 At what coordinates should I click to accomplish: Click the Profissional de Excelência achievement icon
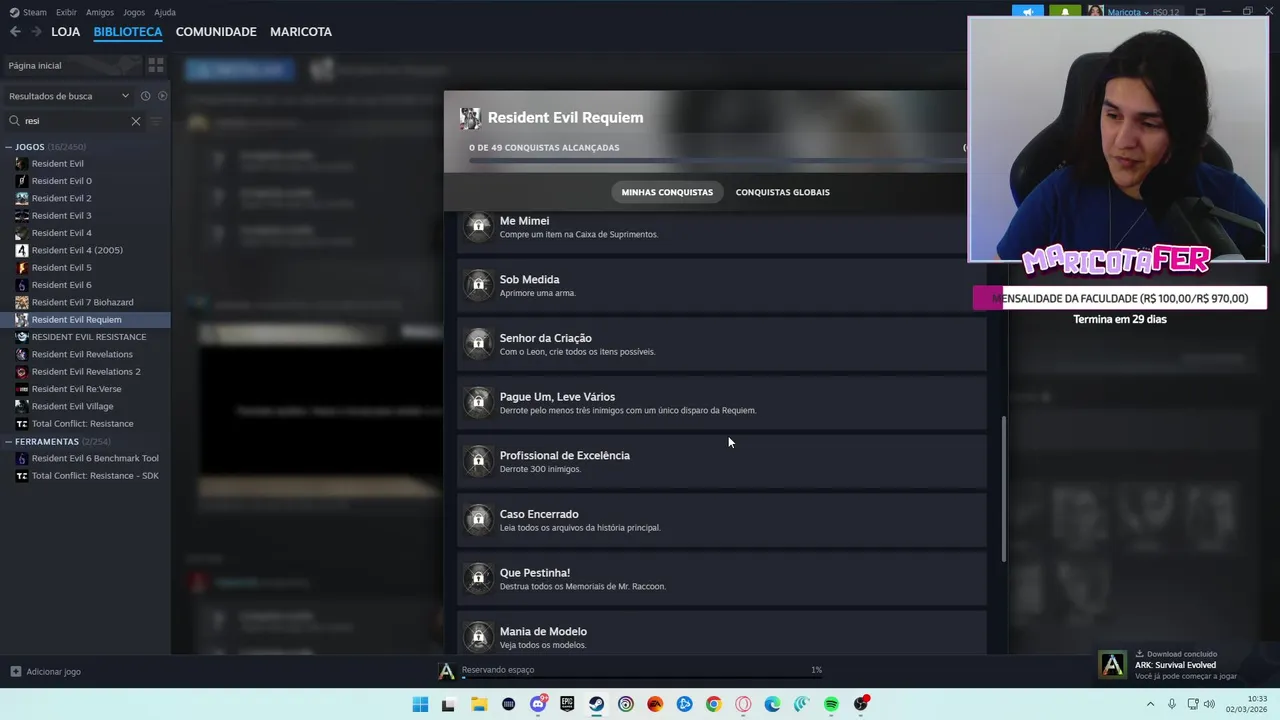coord(479,461)
